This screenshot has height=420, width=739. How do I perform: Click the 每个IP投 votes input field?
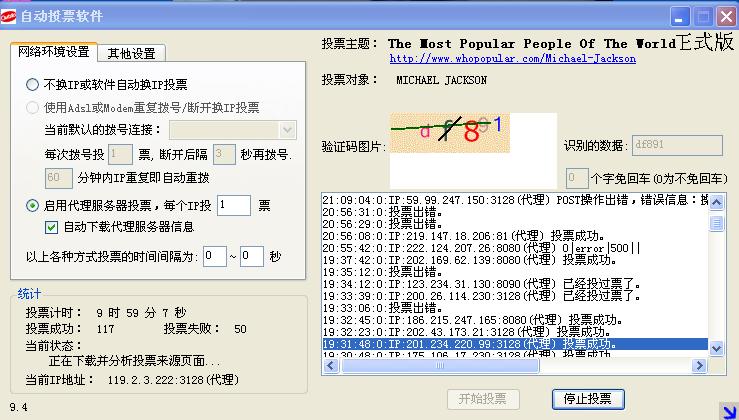pyautogui.click(x=234, y=206)
